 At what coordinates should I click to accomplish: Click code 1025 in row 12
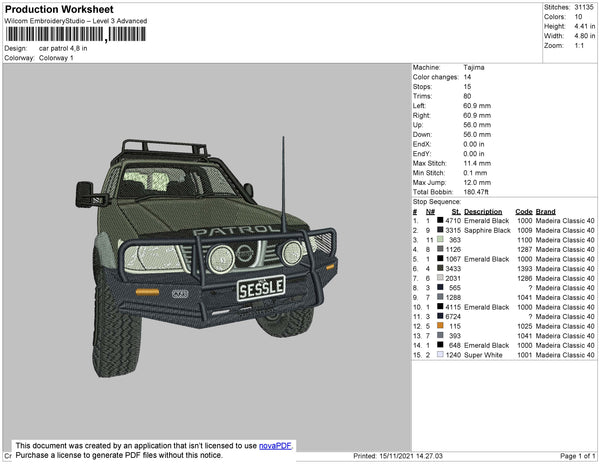coord(525,326)
